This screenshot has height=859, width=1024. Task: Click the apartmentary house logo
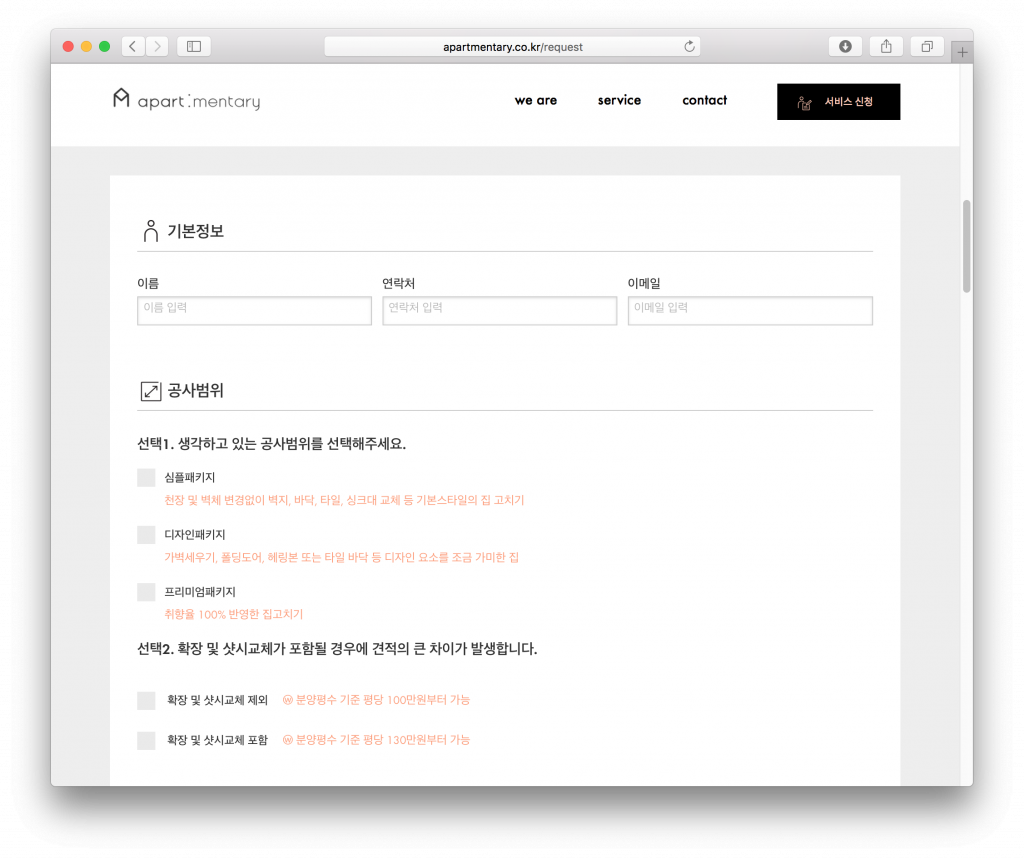point(121,99)
